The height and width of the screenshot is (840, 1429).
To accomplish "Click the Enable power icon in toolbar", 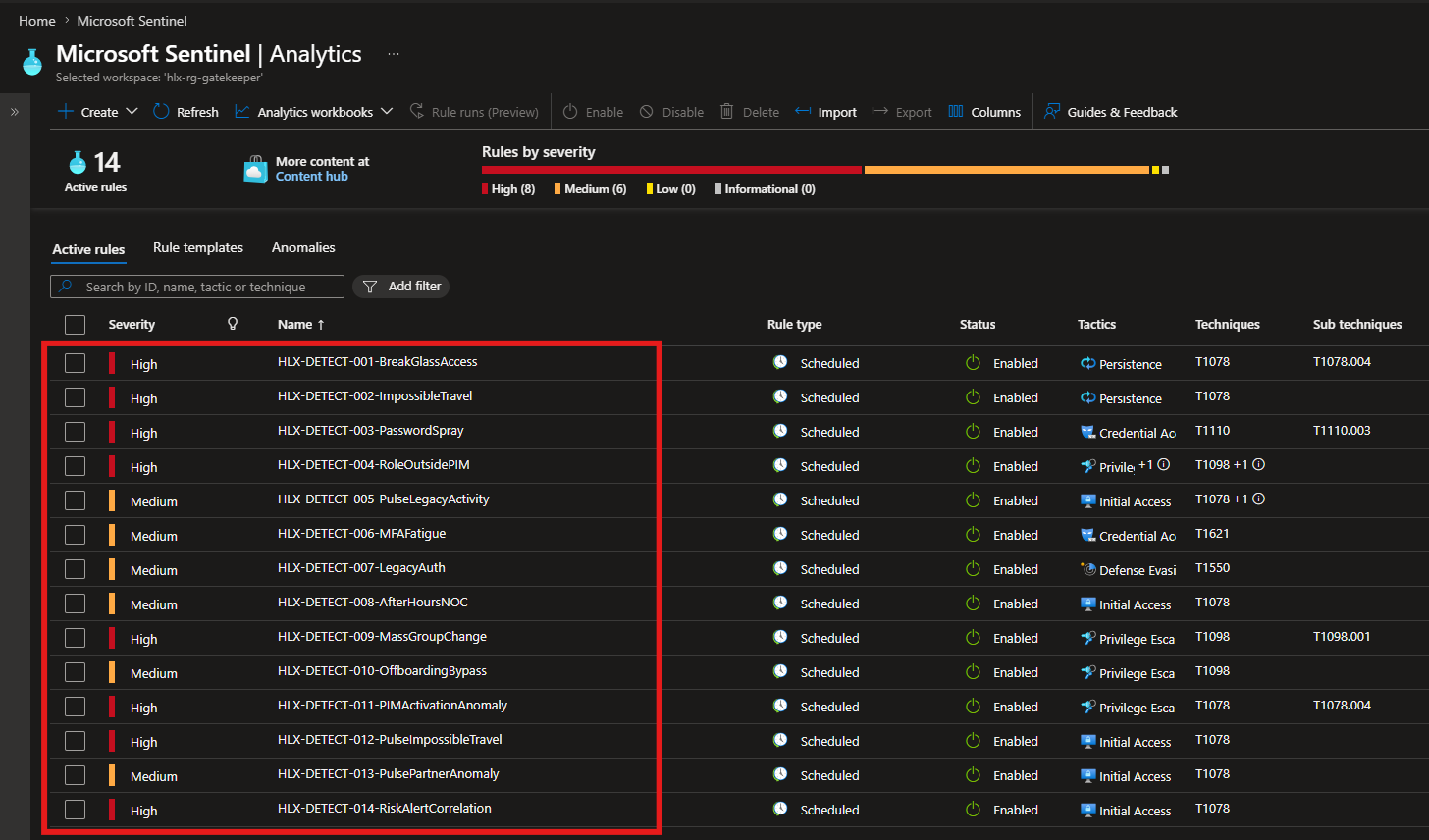I will [570, 112].
